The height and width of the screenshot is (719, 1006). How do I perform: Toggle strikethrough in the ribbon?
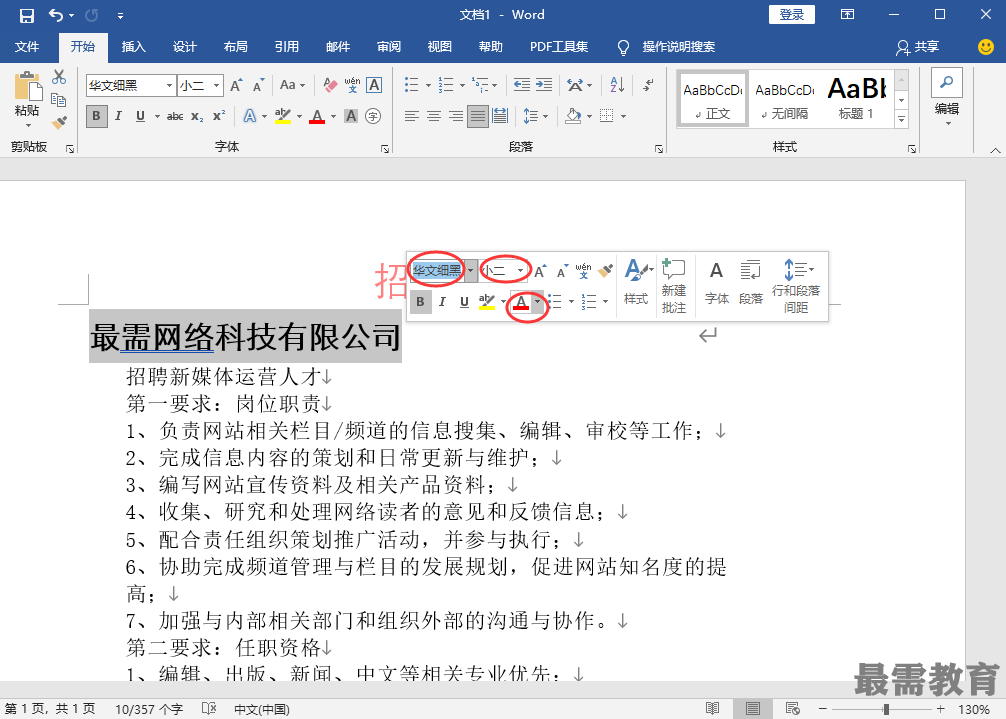[175, 116]
